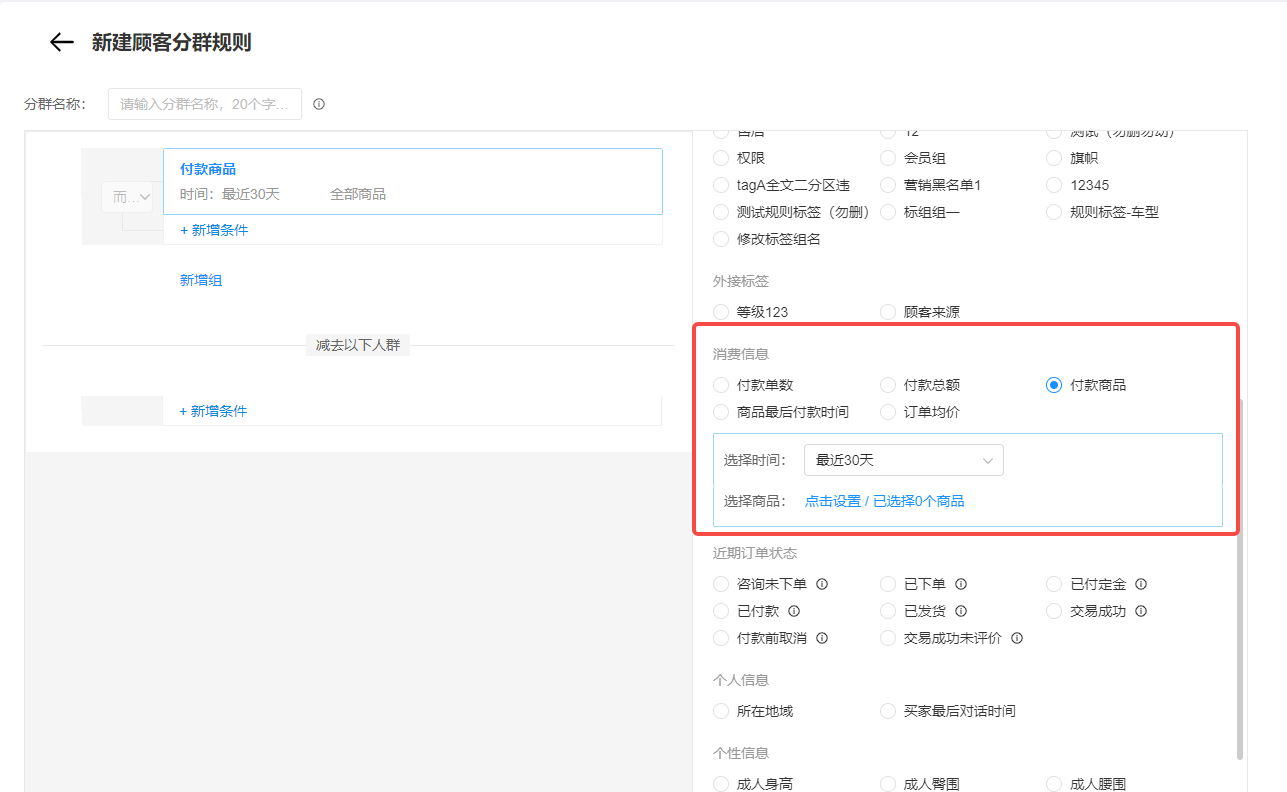Click 新增条件 under the 付款商品 card

tap(214, 230)
